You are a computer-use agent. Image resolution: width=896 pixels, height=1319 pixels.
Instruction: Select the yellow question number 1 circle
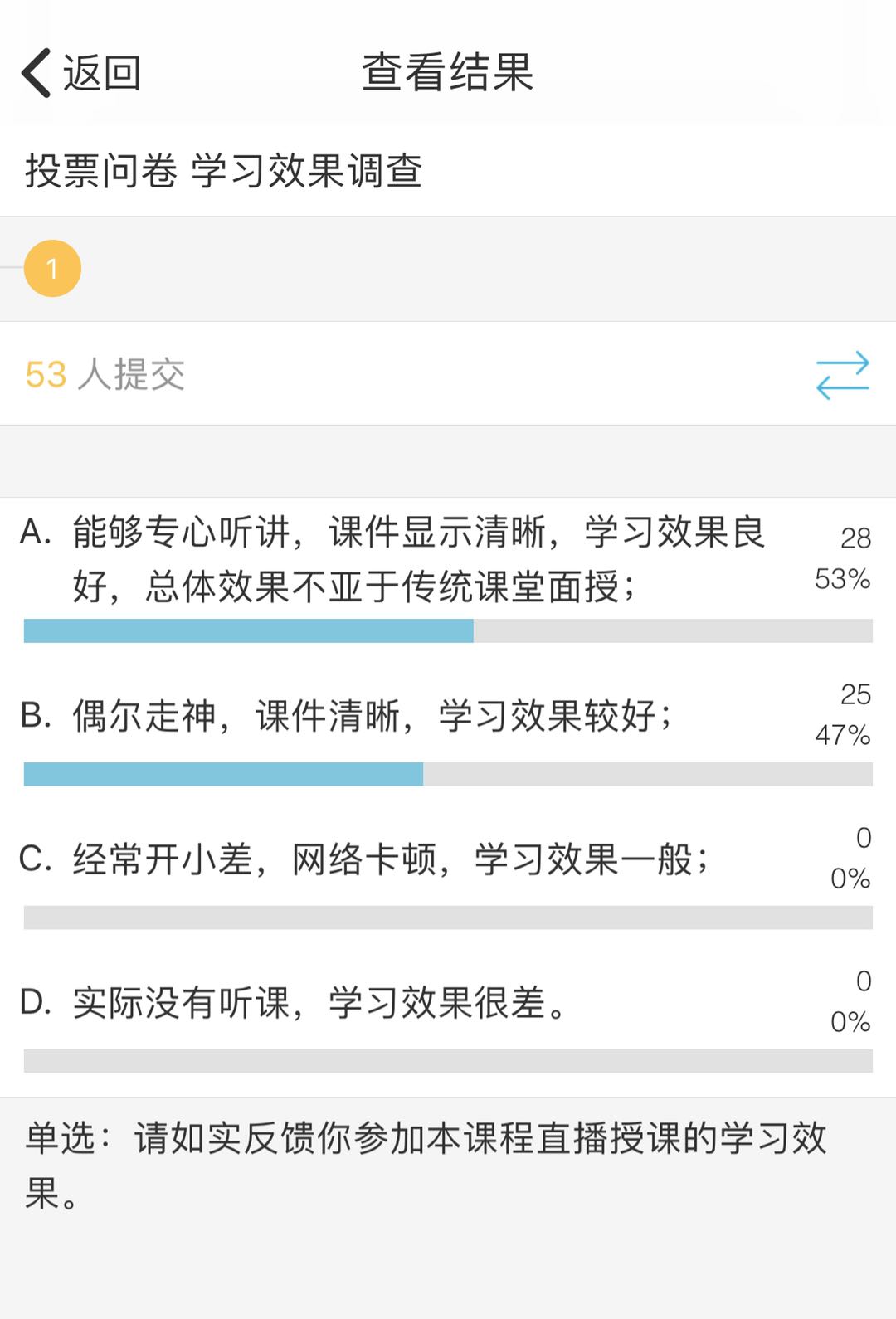coord(52,269)
